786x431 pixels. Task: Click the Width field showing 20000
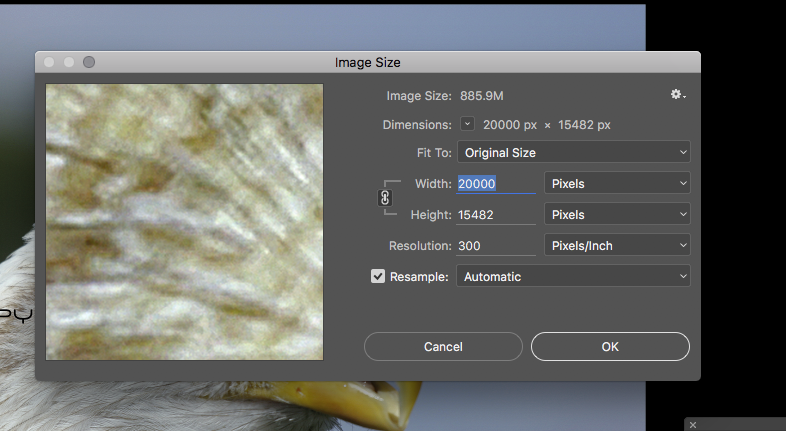click(496, 184)
